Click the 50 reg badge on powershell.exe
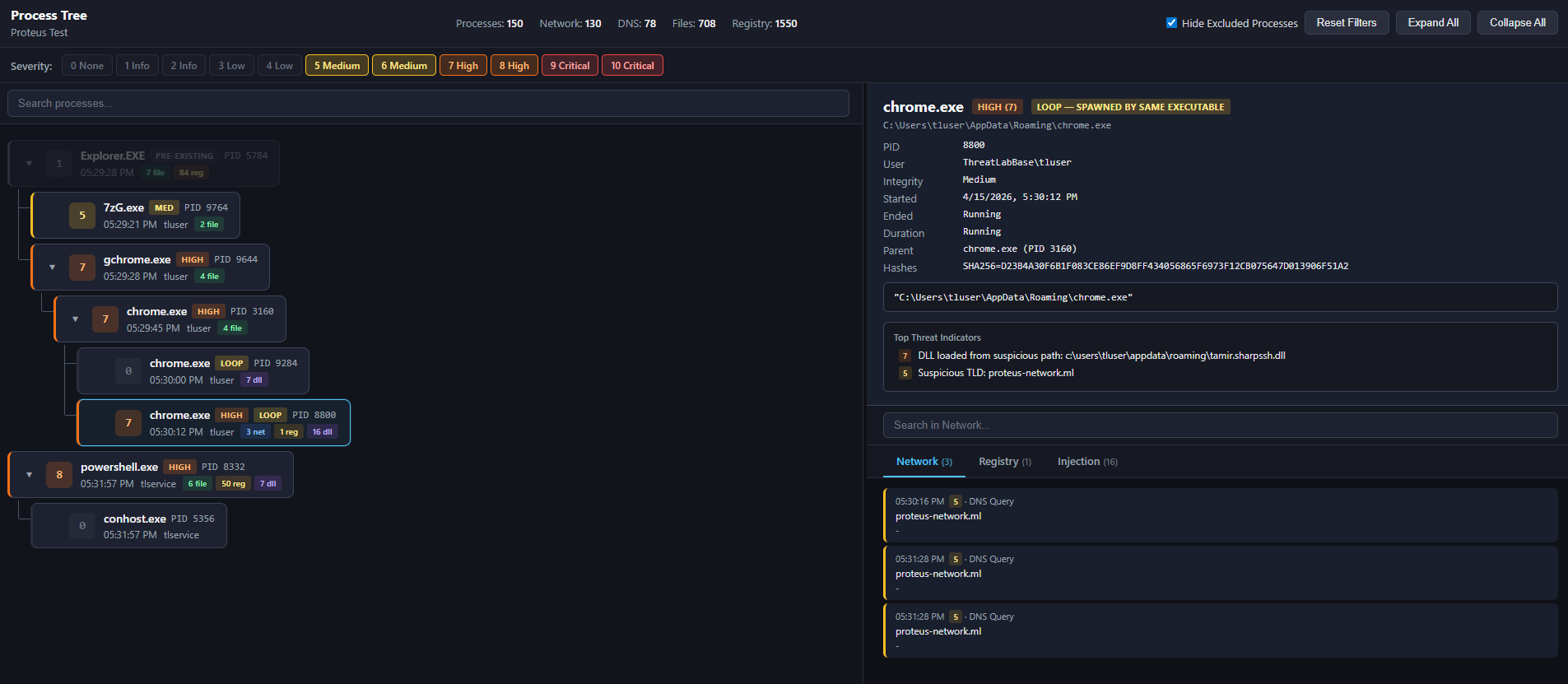The image size is (1568, 684). [x=234, y=484]
